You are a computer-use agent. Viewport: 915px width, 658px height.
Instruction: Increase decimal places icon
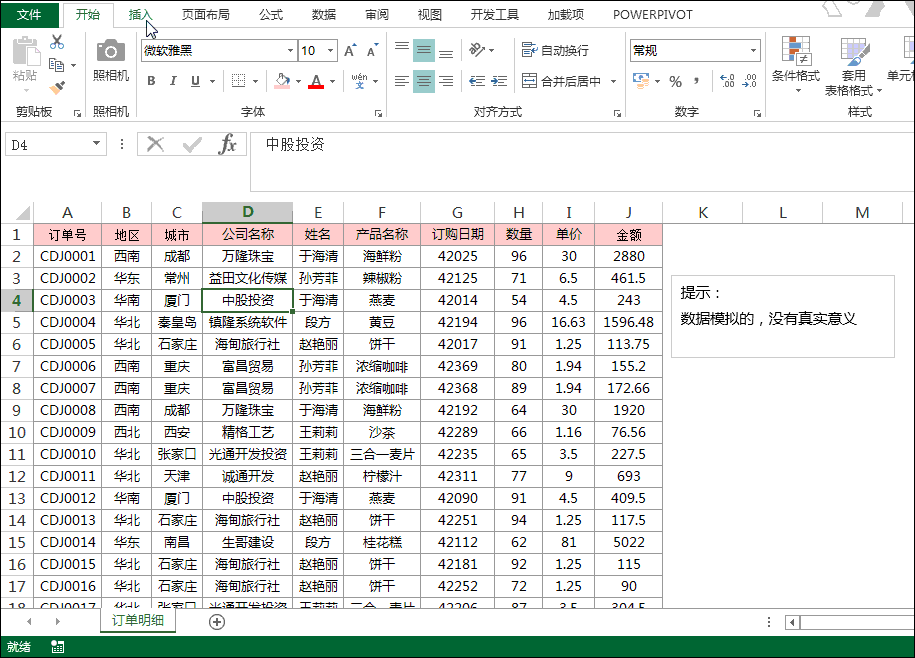point(725,81)
